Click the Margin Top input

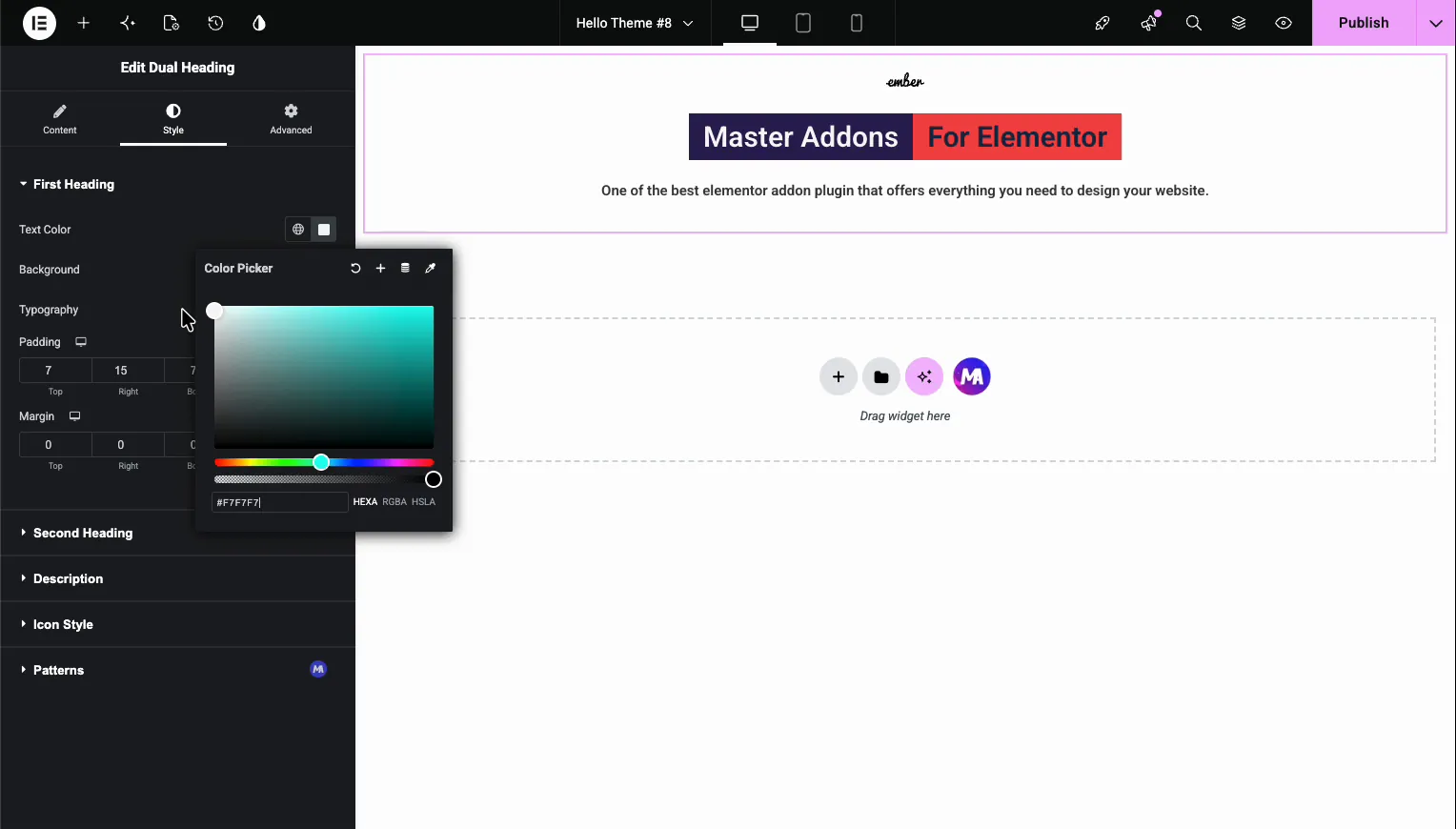55,444
